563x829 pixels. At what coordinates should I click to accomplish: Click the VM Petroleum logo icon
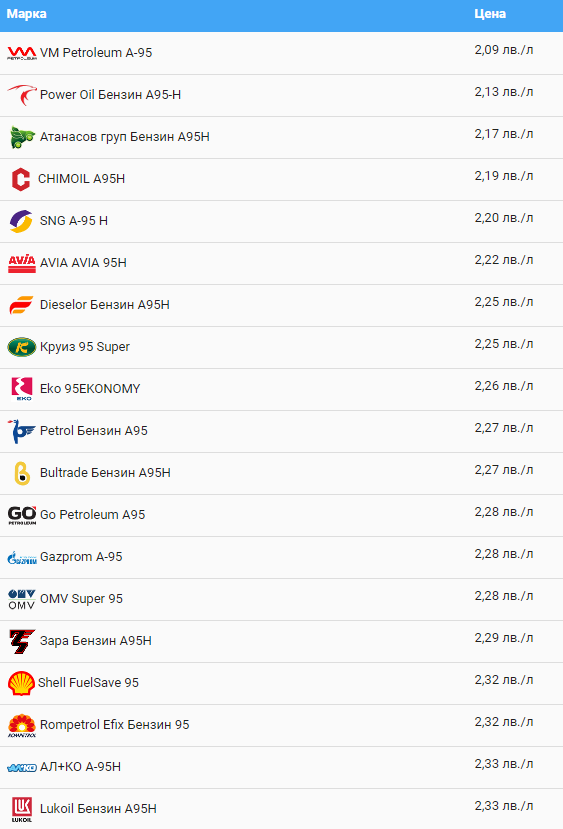point(22,53)
